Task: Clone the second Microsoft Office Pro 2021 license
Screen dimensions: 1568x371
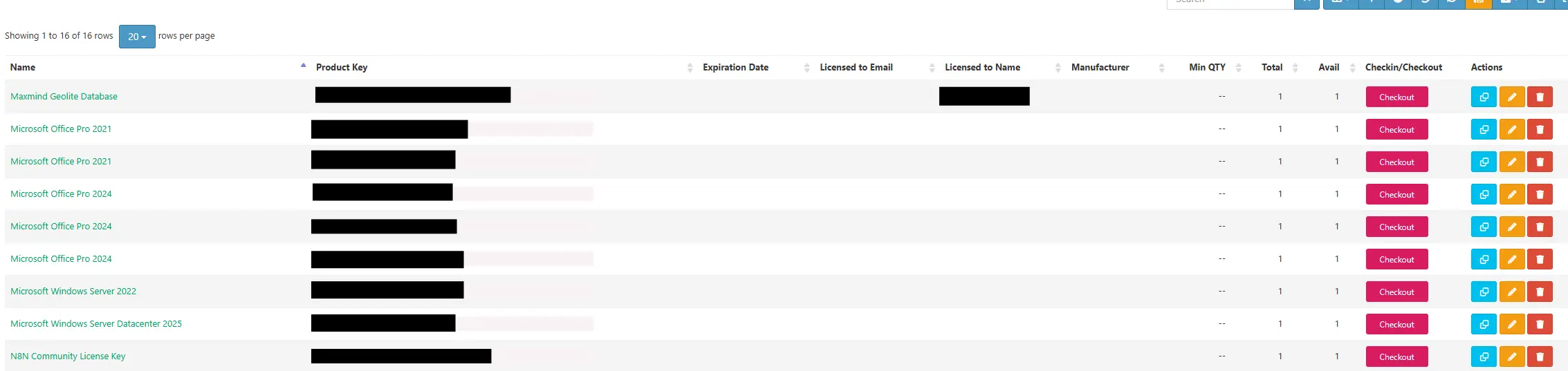Action: tap(1484, 162)
